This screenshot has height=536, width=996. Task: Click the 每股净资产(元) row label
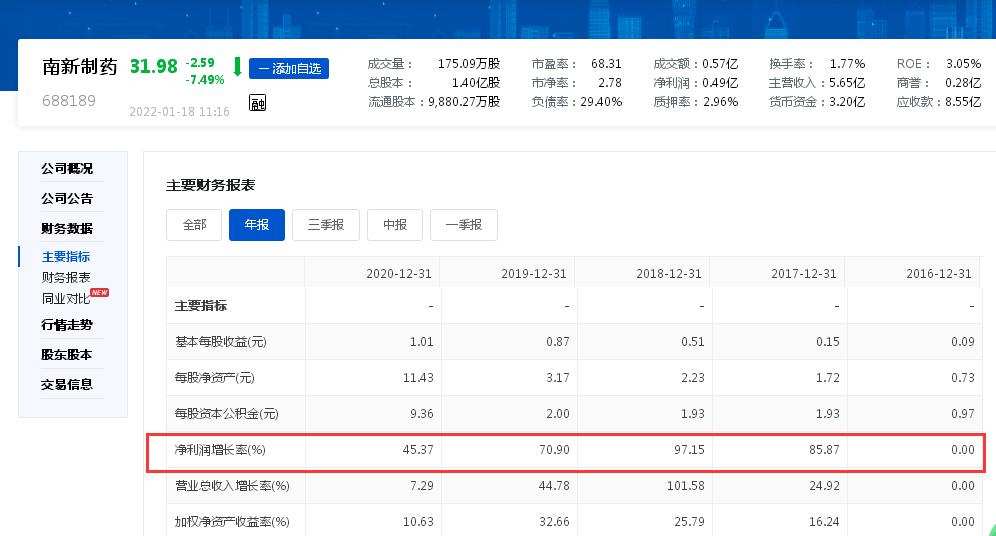215,378
